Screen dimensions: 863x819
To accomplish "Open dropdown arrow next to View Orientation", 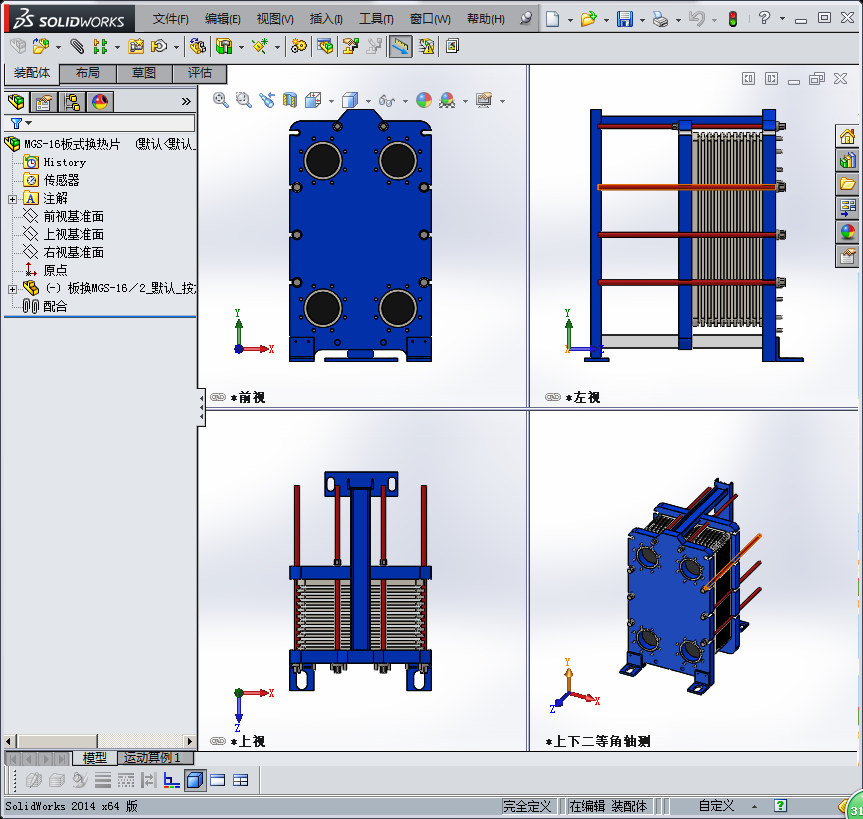I will coord(331,101).
